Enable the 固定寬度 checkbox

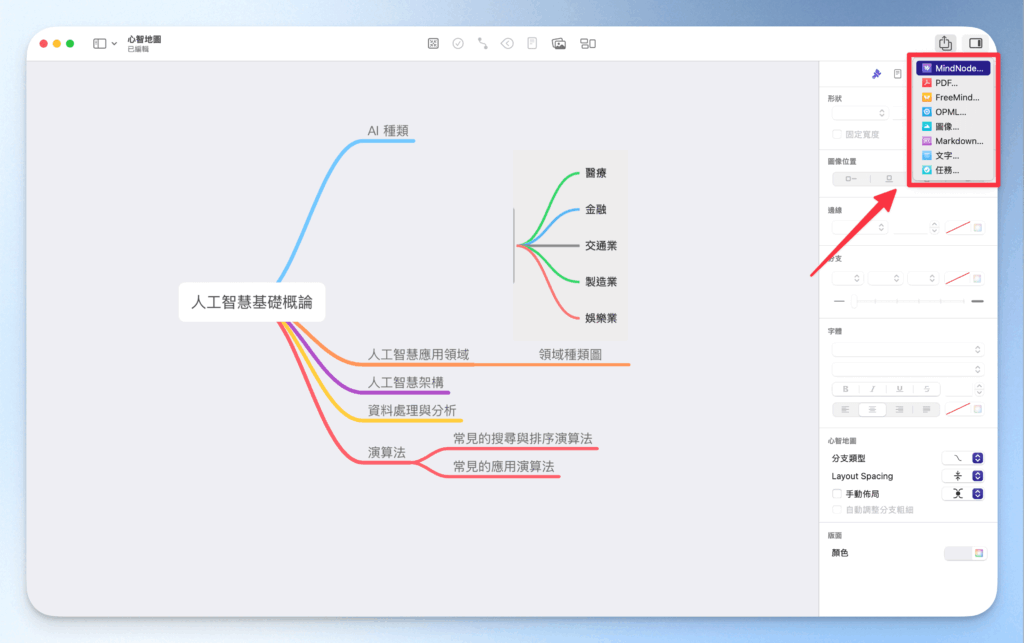835,133
